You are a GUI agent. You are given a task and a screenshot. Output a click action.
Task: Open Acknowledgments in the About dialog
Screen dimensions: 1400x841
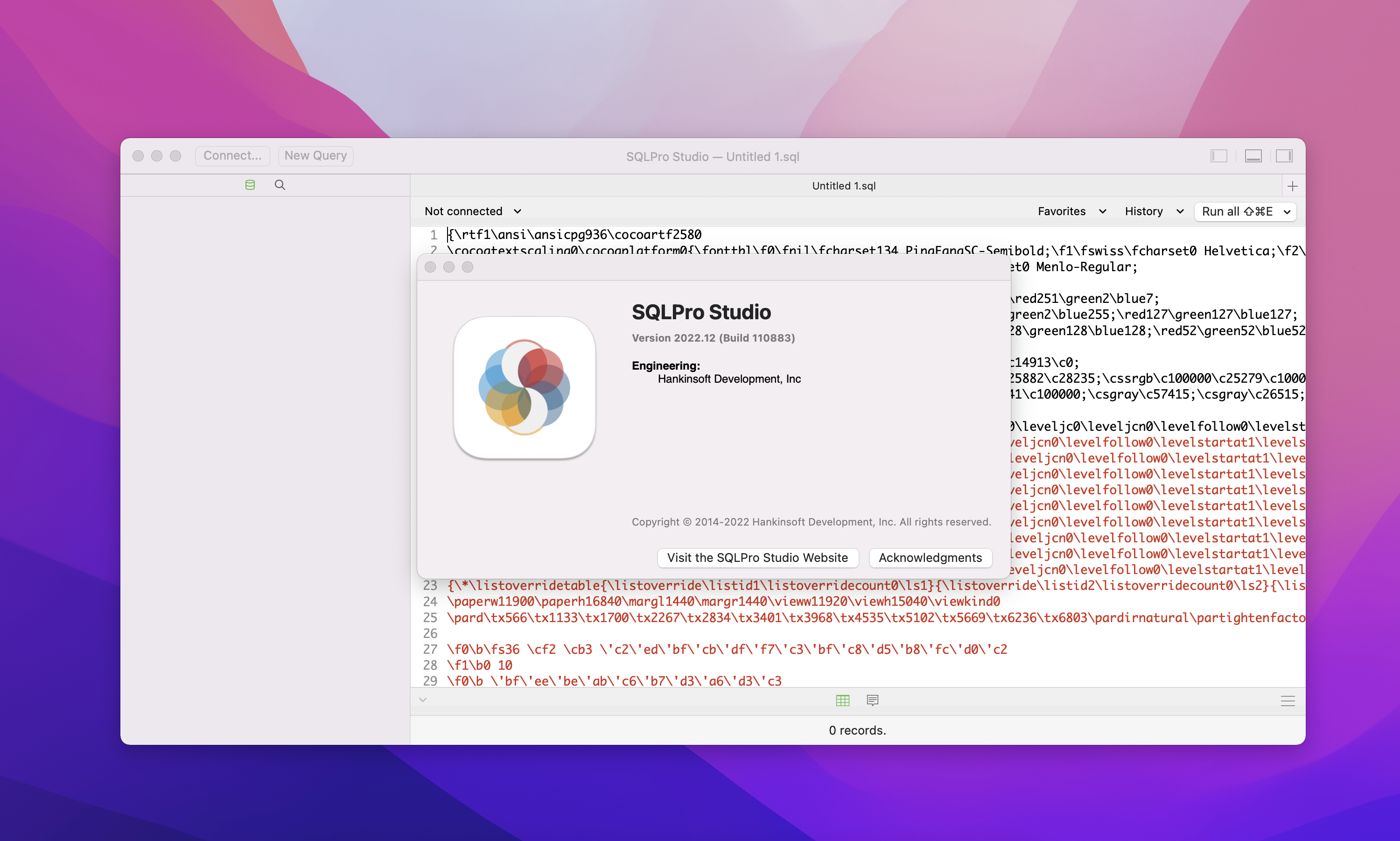pyautogui.click(x=930, y=558)
